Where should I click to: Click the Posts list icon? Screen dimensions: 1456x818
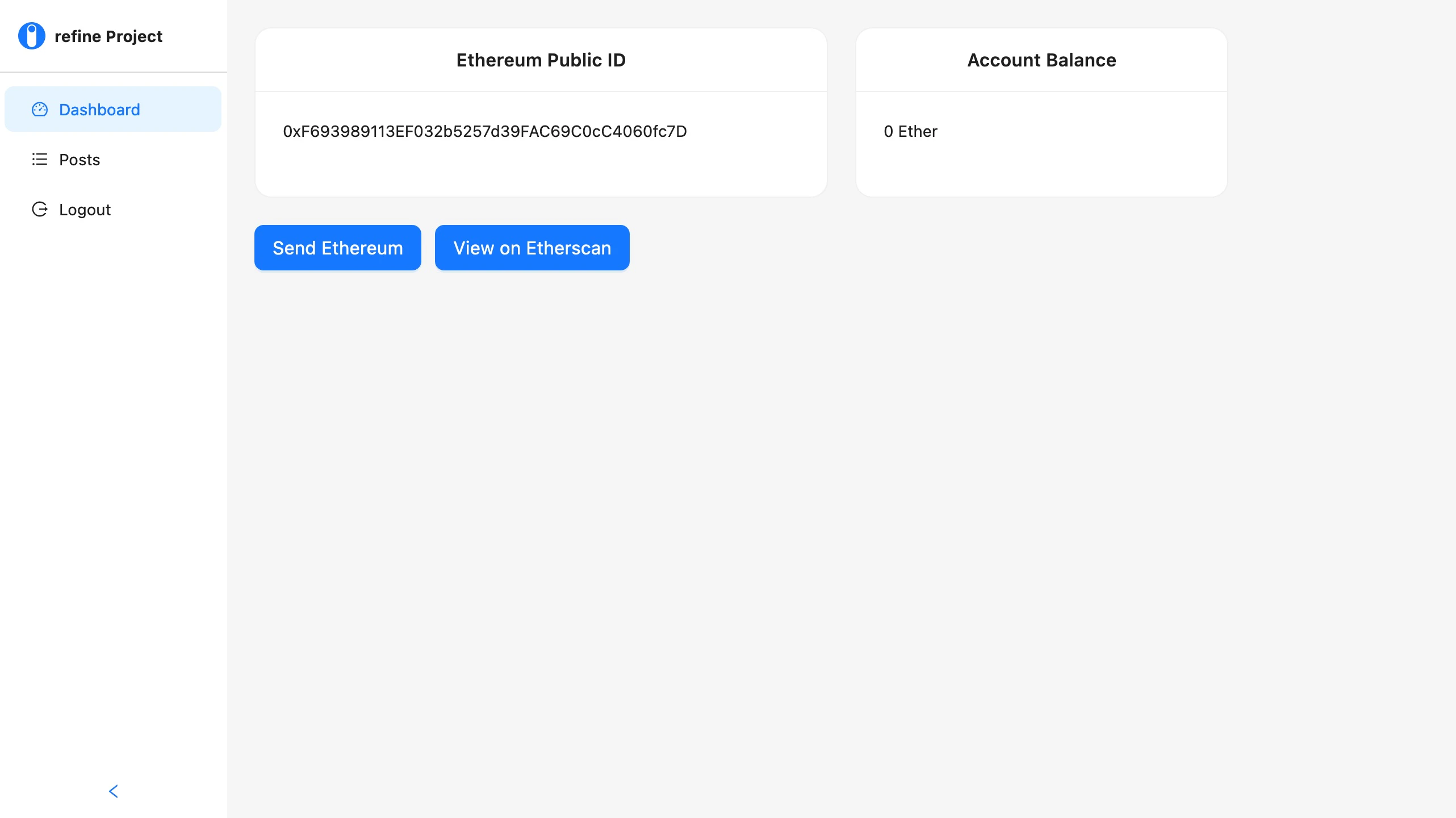click(x=40, y=159)
